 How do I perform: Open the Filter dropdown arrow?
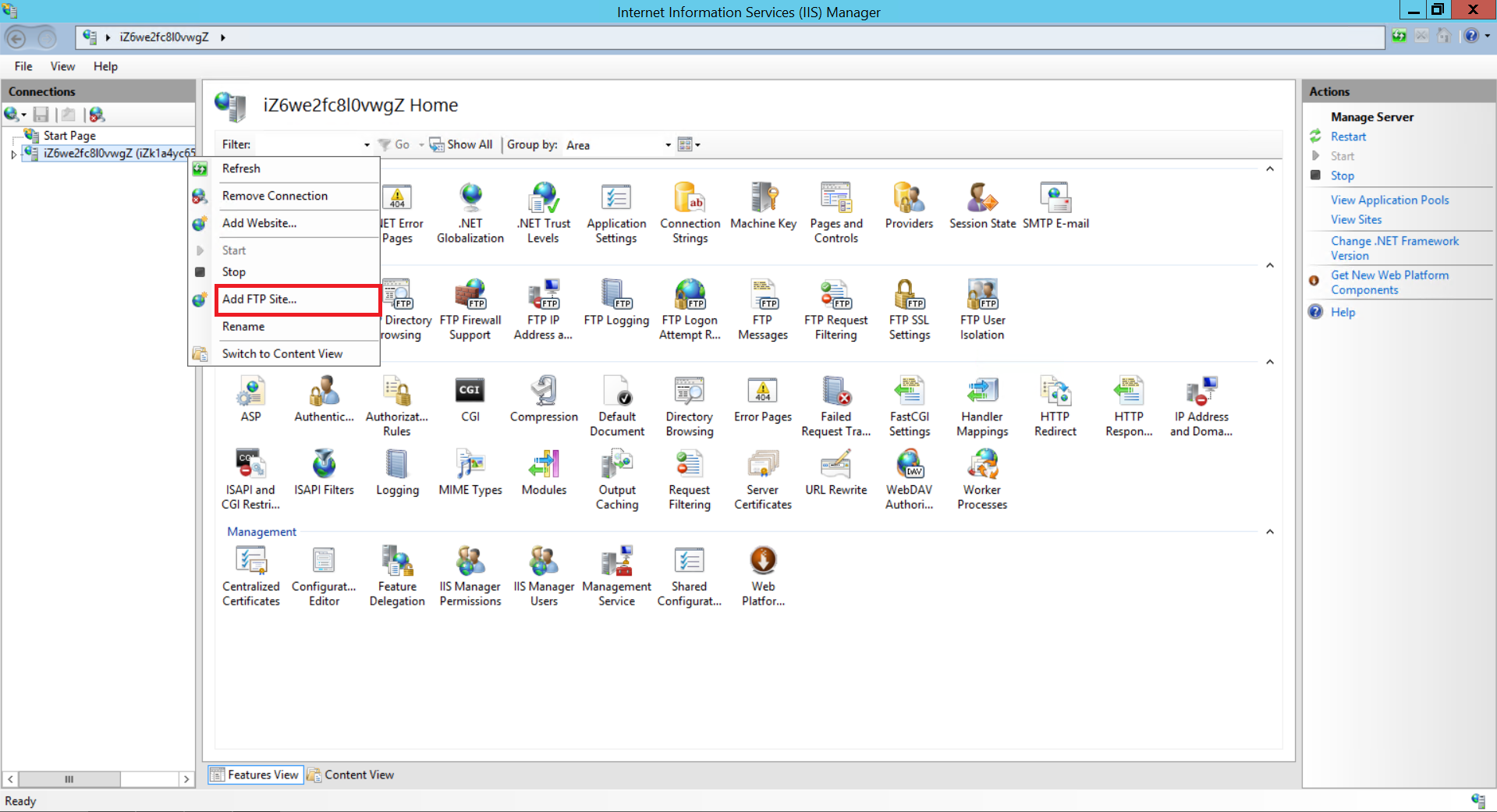coord(367,145)
